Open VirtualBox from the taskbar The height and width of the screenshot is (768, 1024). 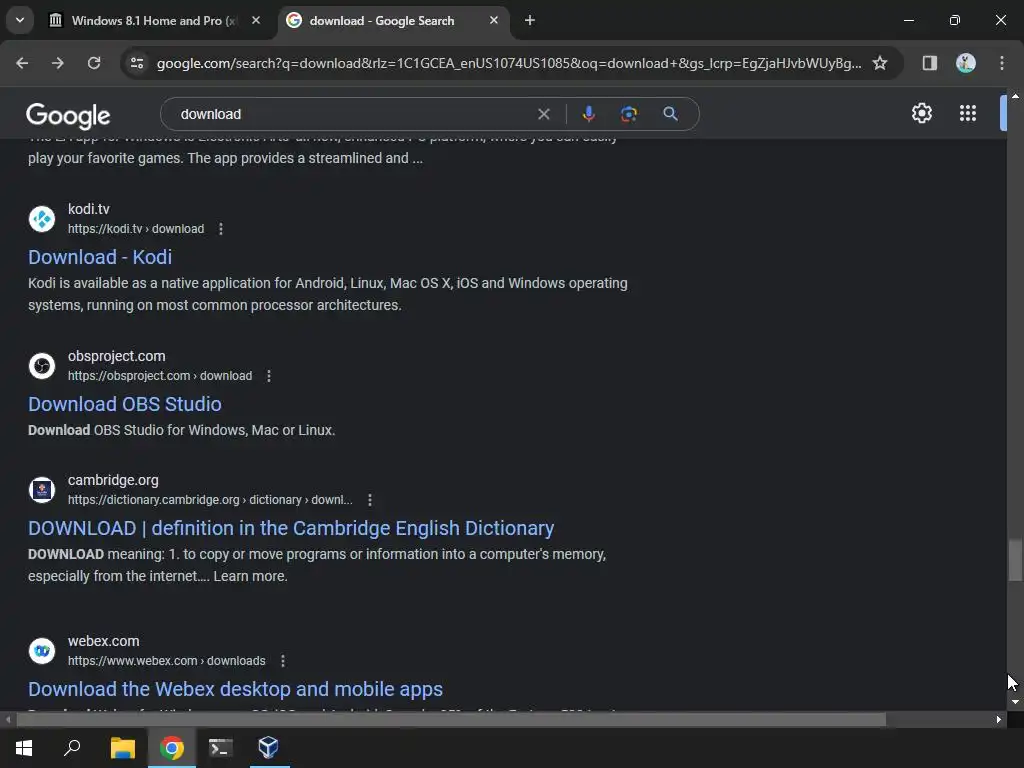268,748
